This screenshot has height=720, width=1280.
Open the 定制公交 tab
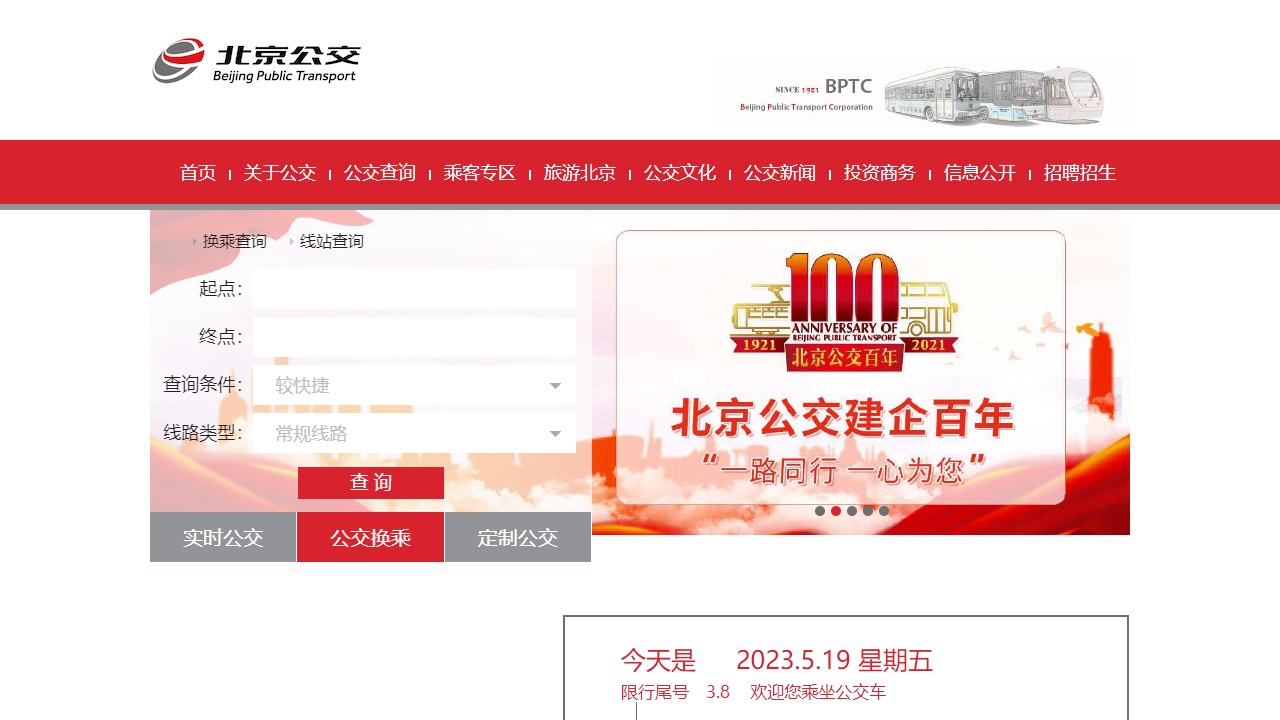pyautogui.click(x=518, y=537)
